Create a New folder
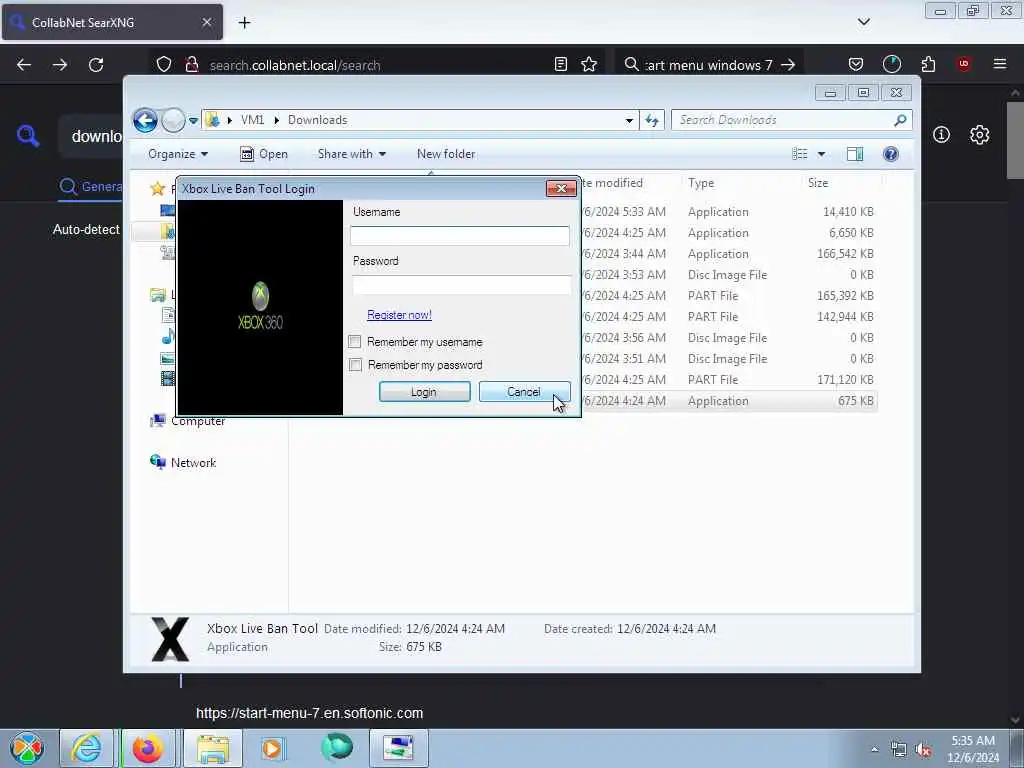1024x768 pixels. pos(446,154)
